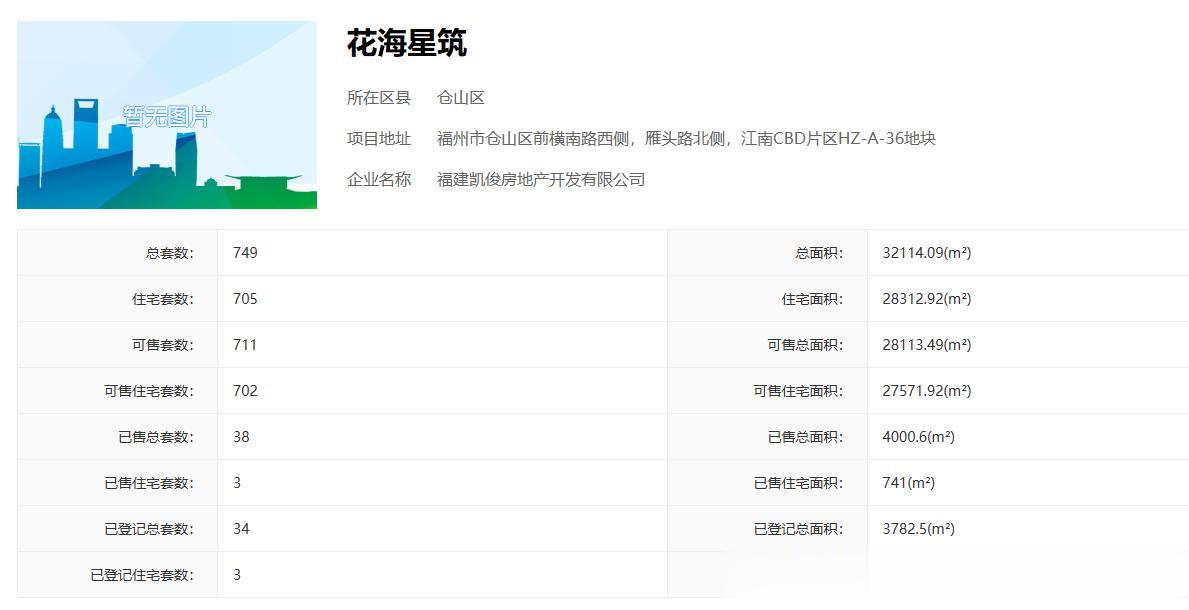Click the 项目地址 field label
Screen dimensions: 1189x610
pos(379,139)
